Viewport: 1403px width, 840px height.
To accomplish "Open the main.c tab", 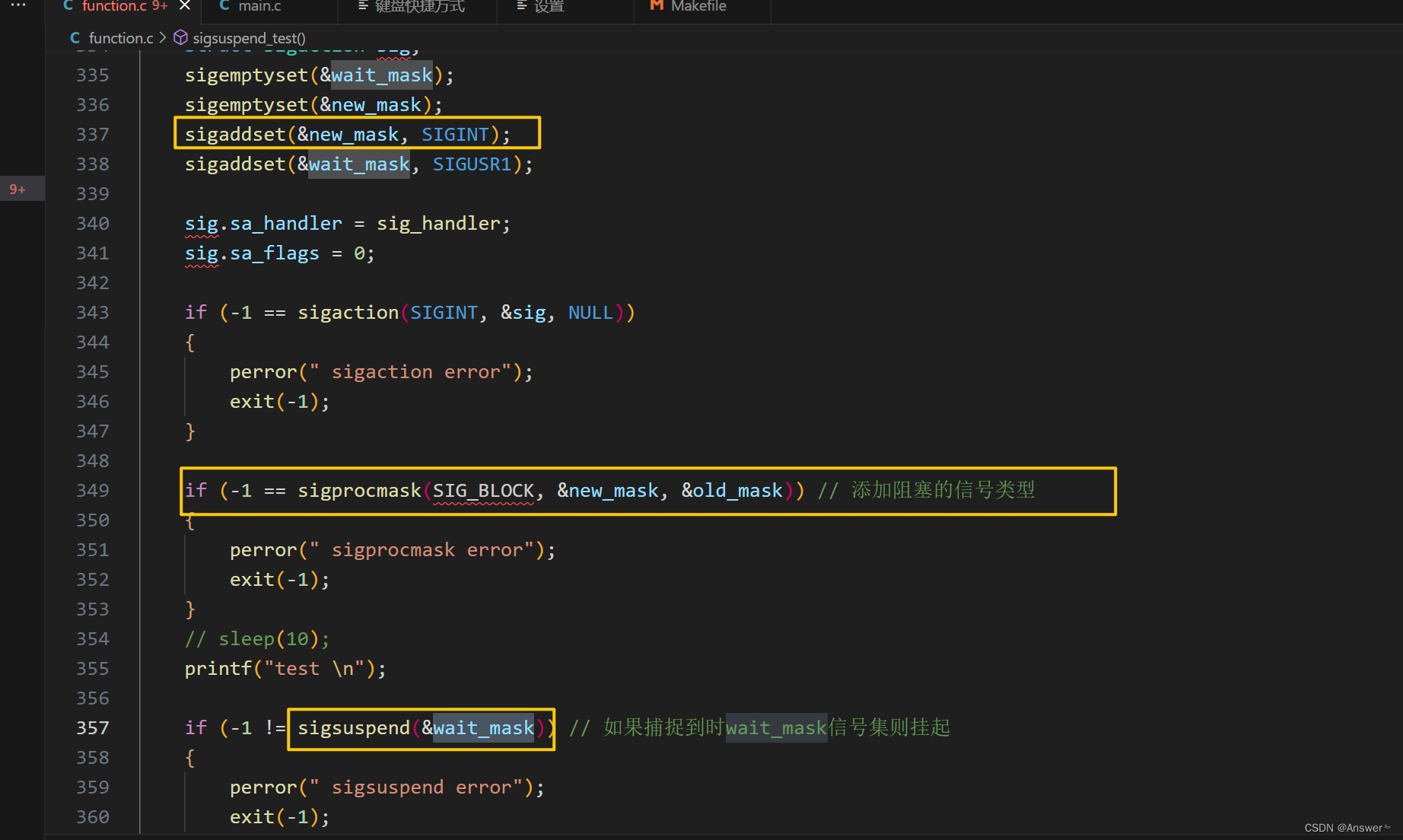I will pos(259,6).
